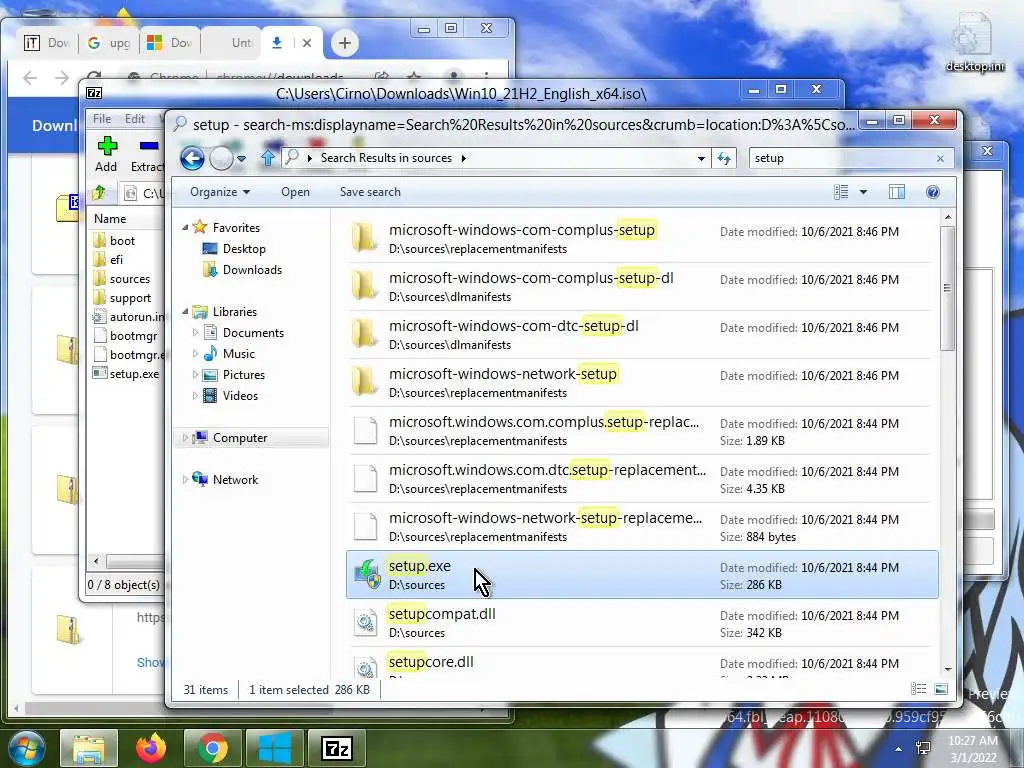Switch to the Unt tab in Chrome
The image size is (1024, 768).
click(x=232, y=43)
